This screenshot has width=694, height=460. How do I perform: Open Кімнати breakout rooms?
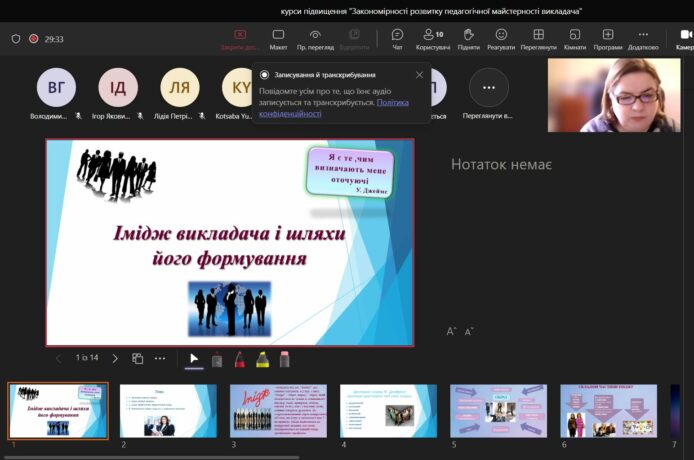tap(575, 39)
